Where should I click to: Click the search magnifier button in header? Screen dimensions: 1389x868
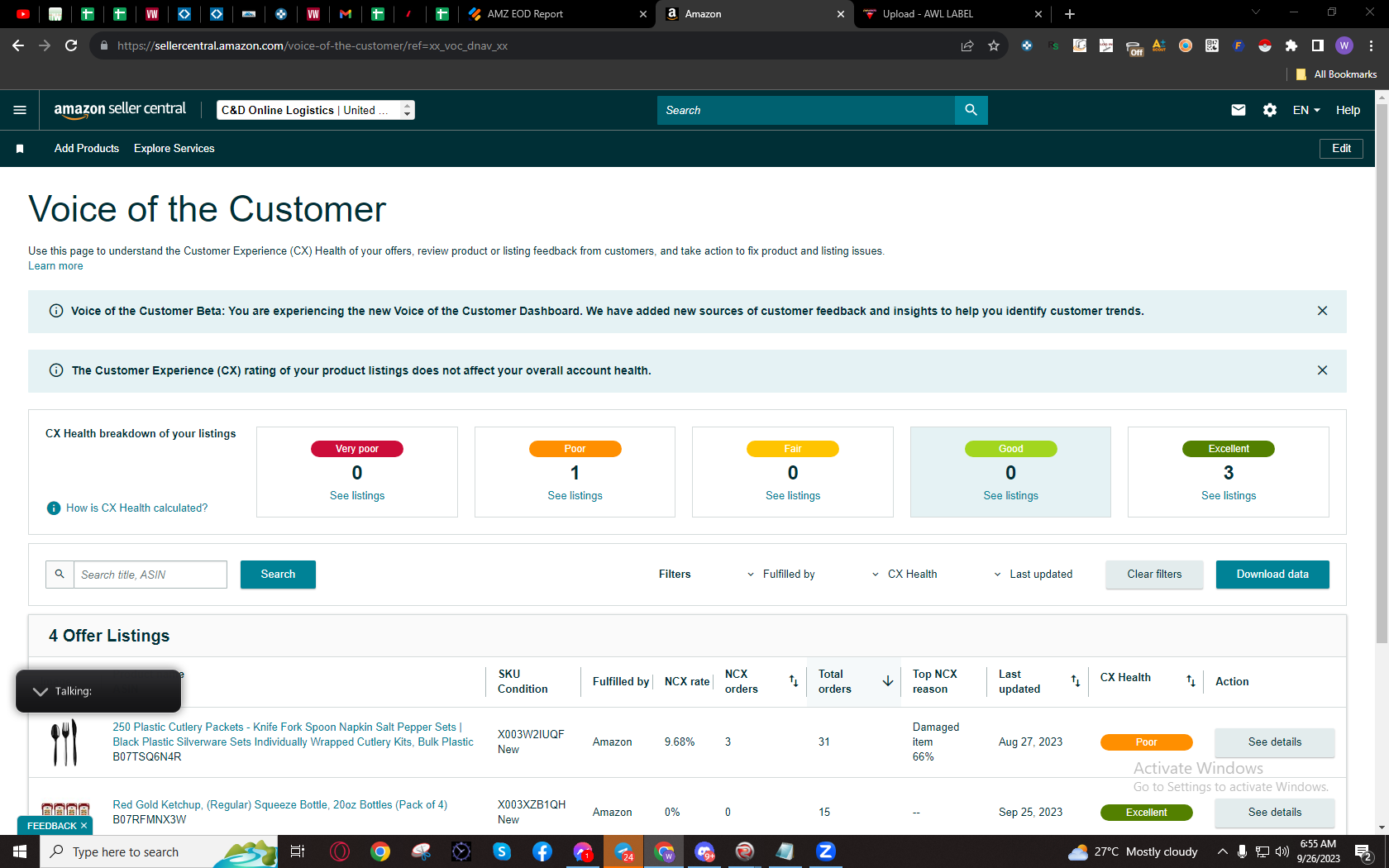tap(971, 110)
